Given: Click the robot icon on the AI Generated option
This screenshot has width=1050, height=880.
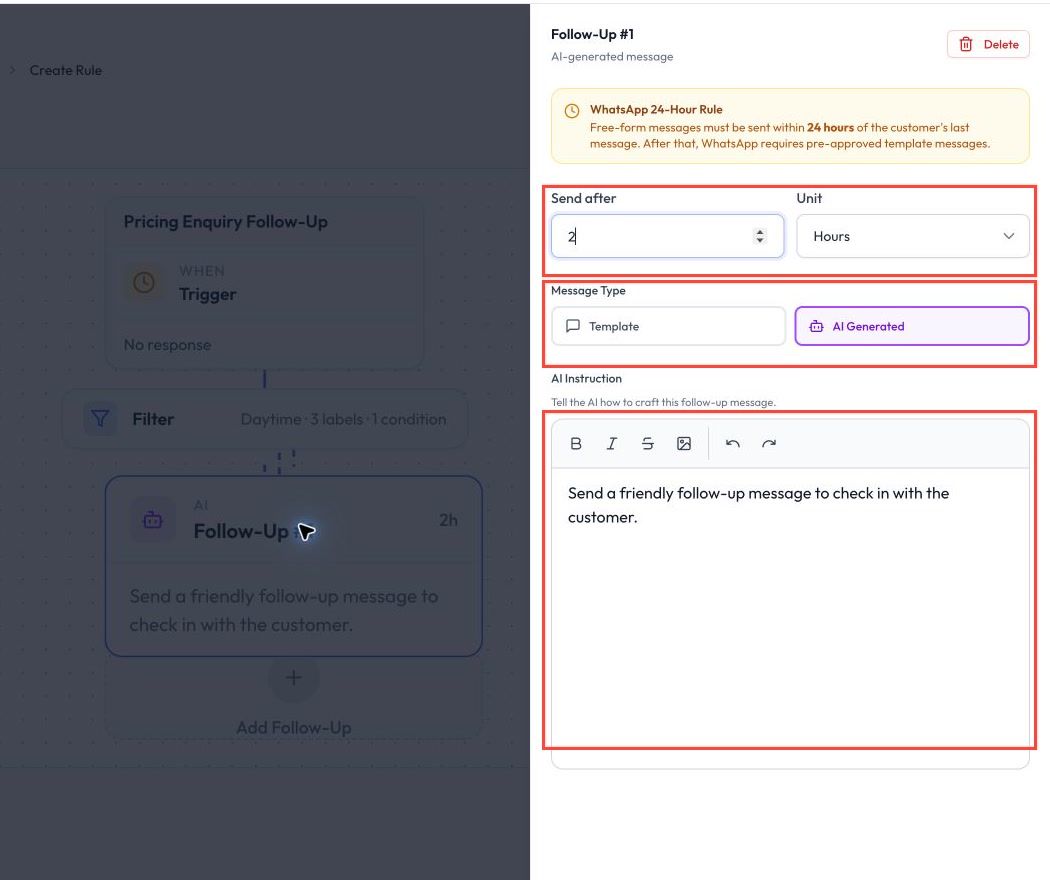Looking at the screenshot, I should tap(816, 326).
